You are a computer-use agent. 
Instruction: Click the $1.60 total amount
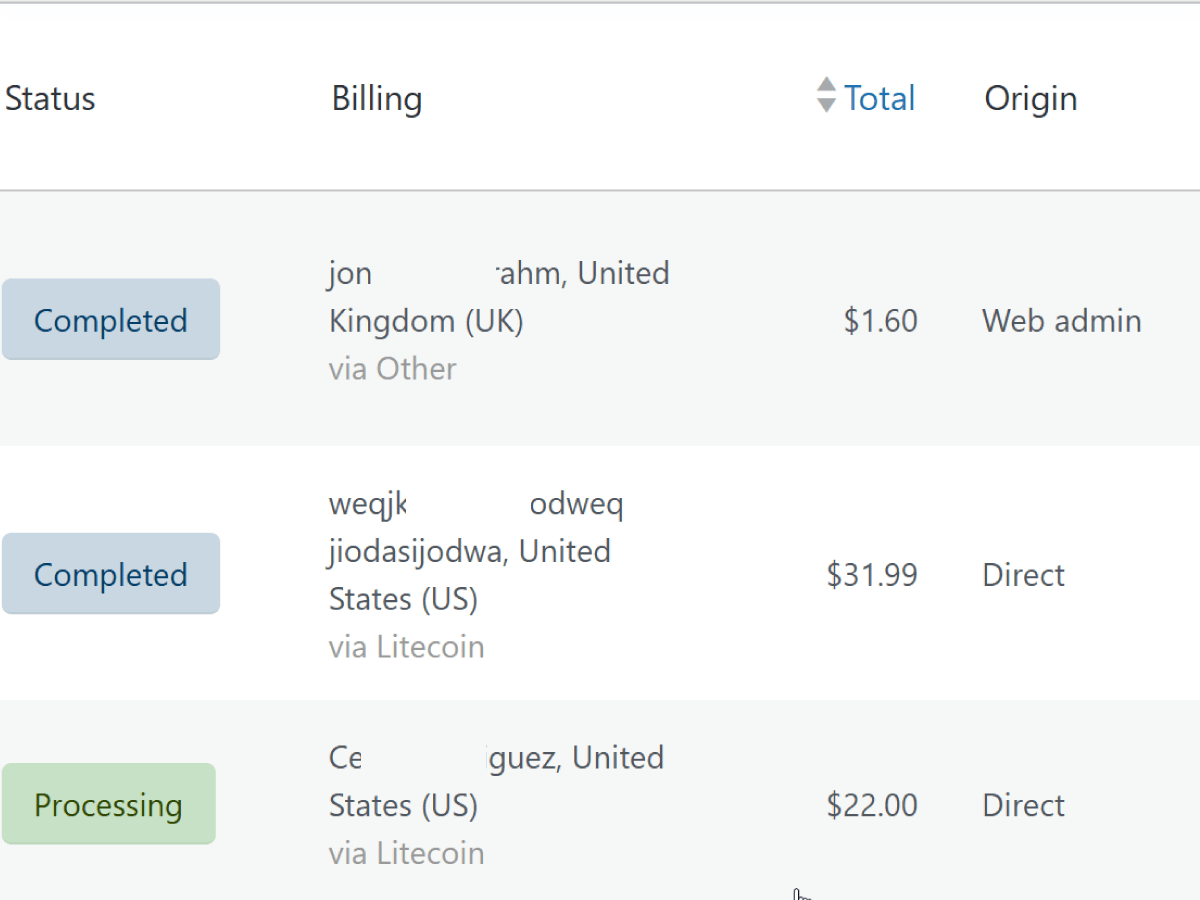click(x=880, y=320)
